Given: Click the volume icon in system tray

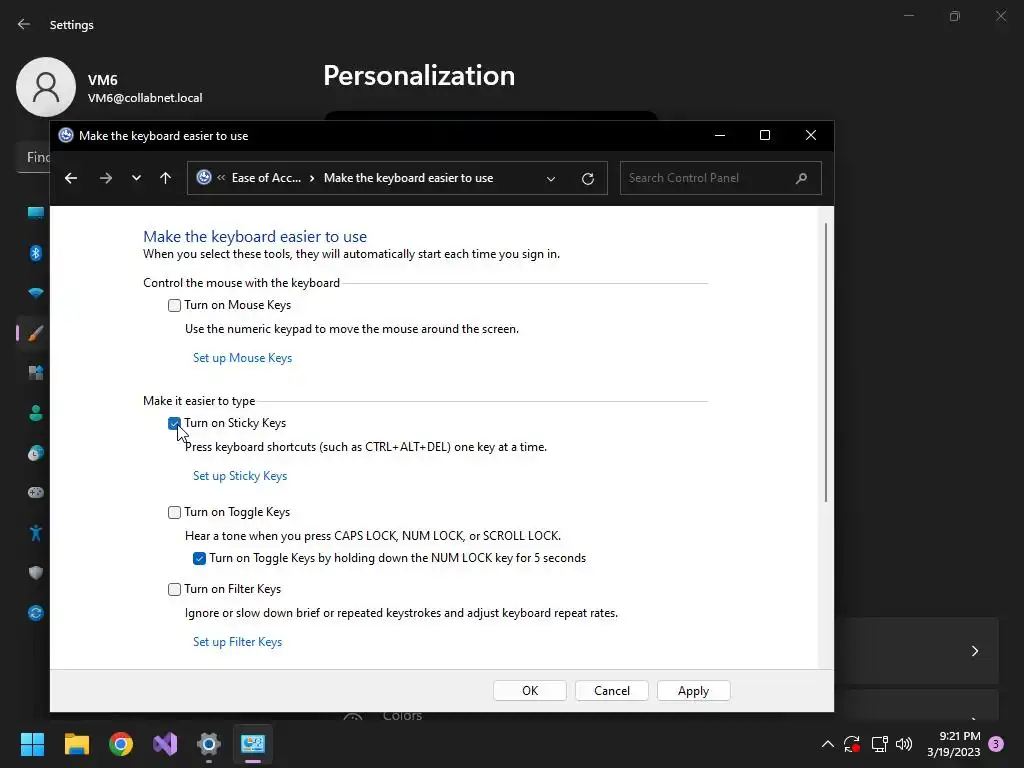Looking at the screenshot, I should pyautogui.click(x=904, y=744).
